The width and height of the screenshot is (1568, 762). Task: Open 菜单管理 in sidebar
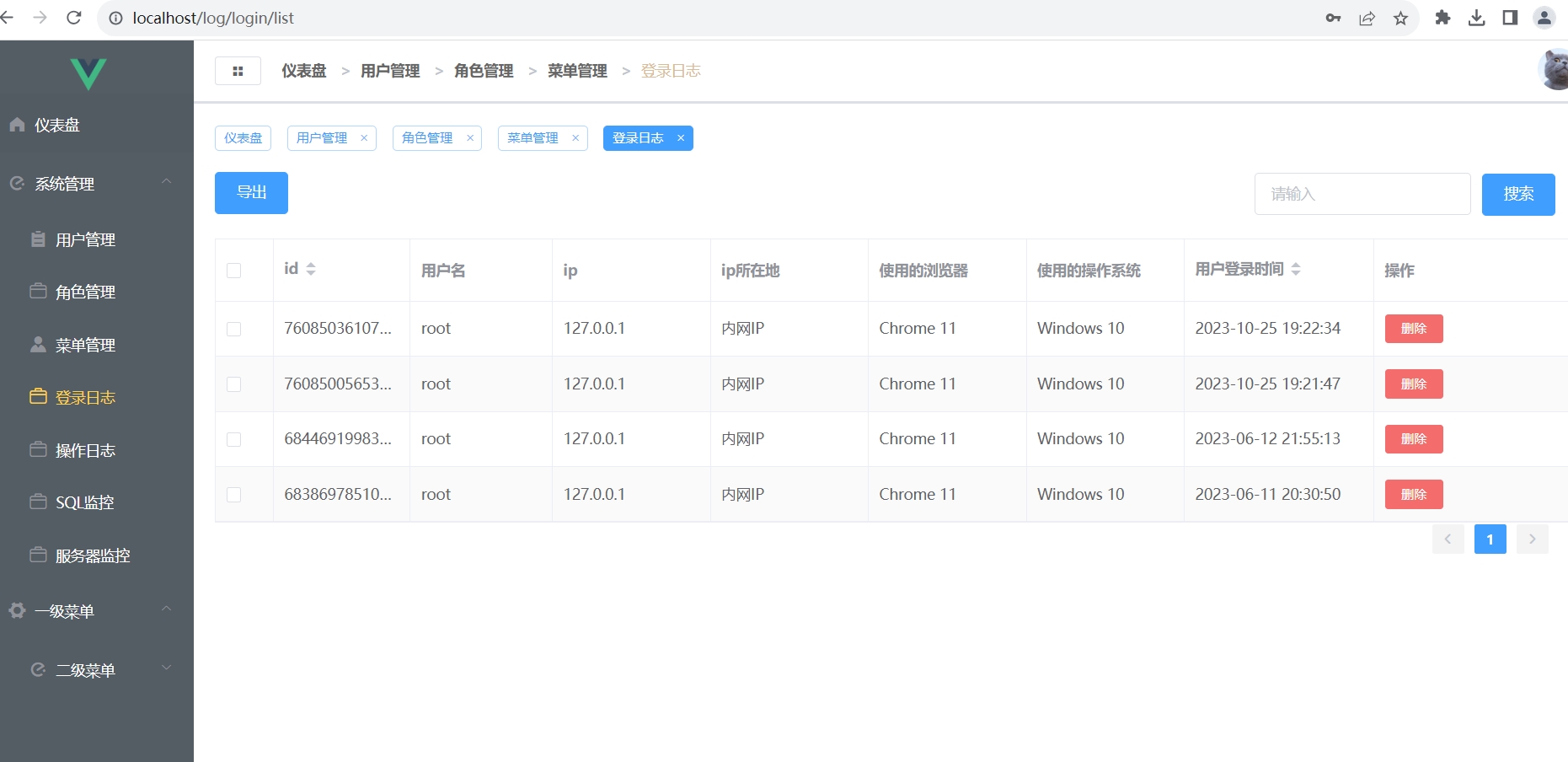tap(97, 345)
